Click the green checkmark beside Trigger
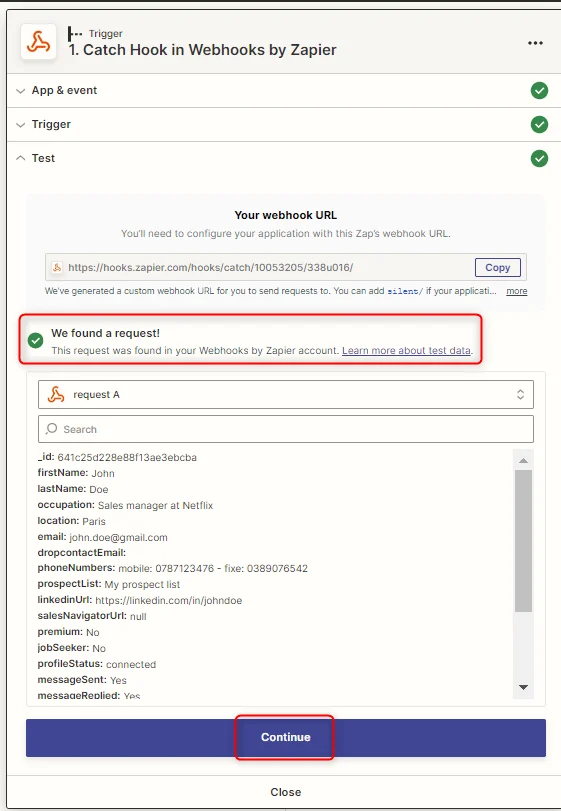561x811 pixels. coord(539,125)
